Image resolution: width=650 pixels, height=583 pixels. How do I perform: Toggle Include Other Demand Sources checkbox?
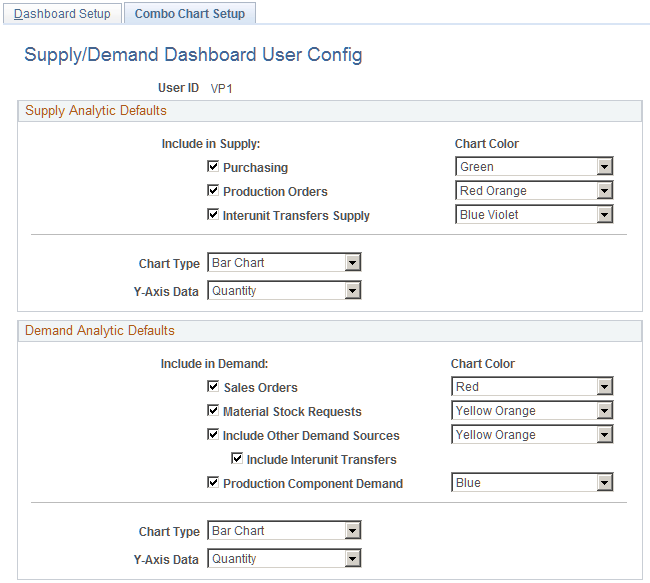(213, 435)
